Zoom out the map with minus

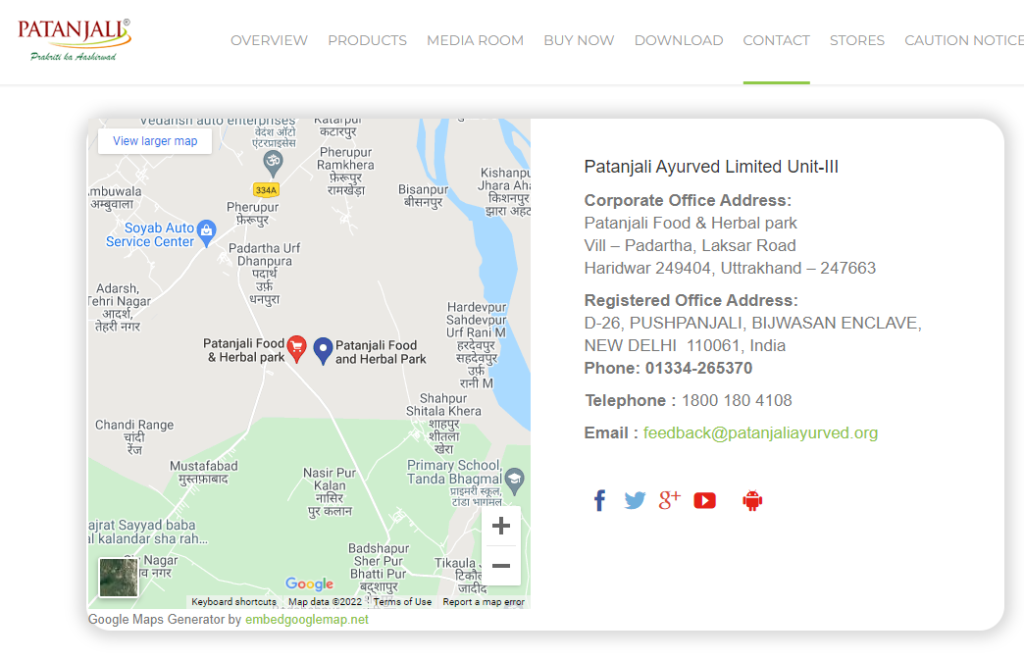coord(501,565)
